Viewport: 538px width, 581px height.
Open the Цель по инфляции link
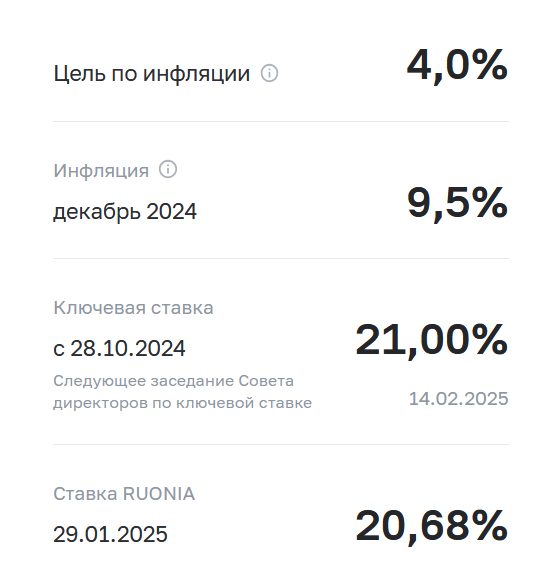pos(152,74)
